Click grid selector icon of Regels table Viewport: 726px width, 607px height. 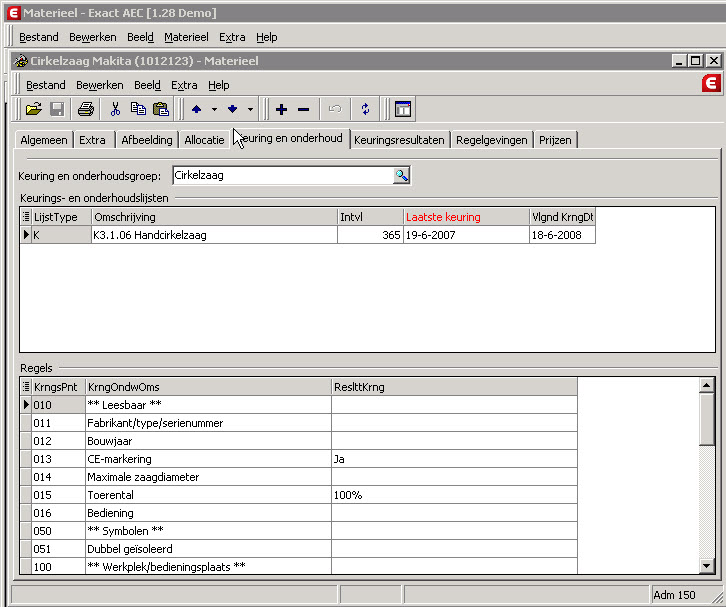point(26,387)
